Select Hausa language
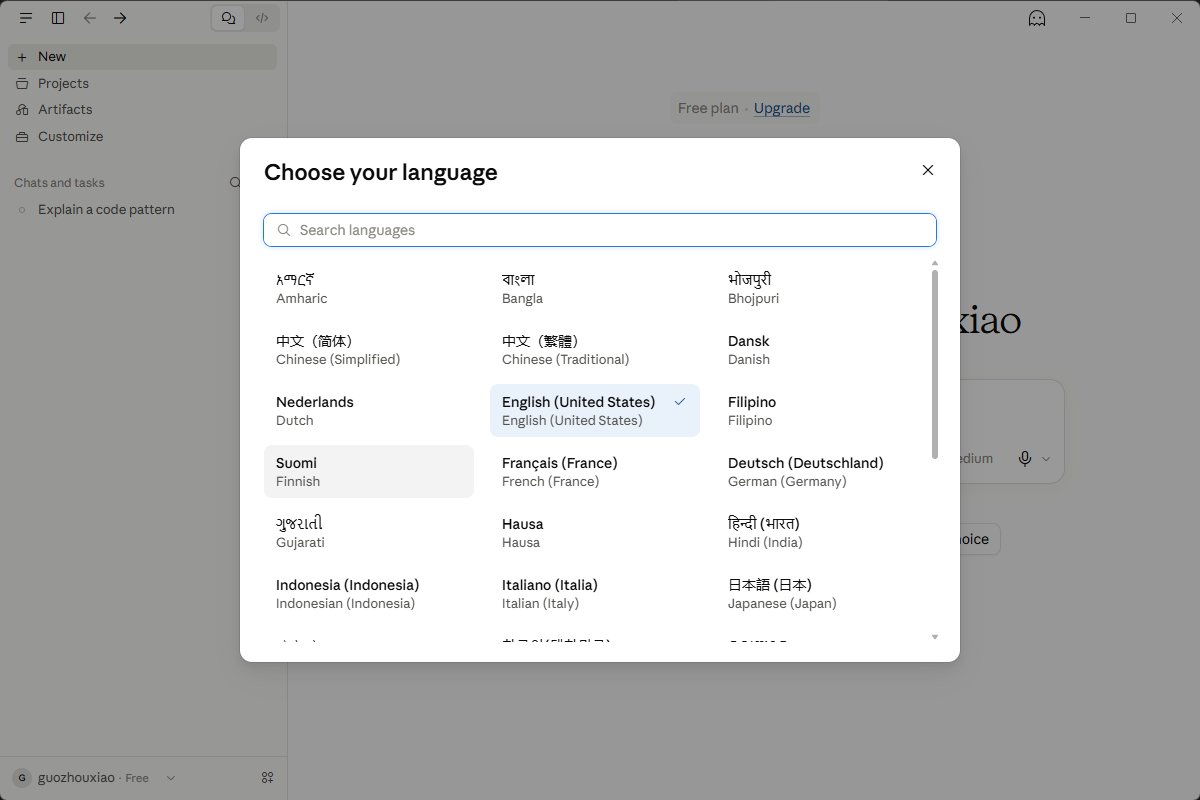The width and height of the screenshot is (1200, 800). pos(595,532)
